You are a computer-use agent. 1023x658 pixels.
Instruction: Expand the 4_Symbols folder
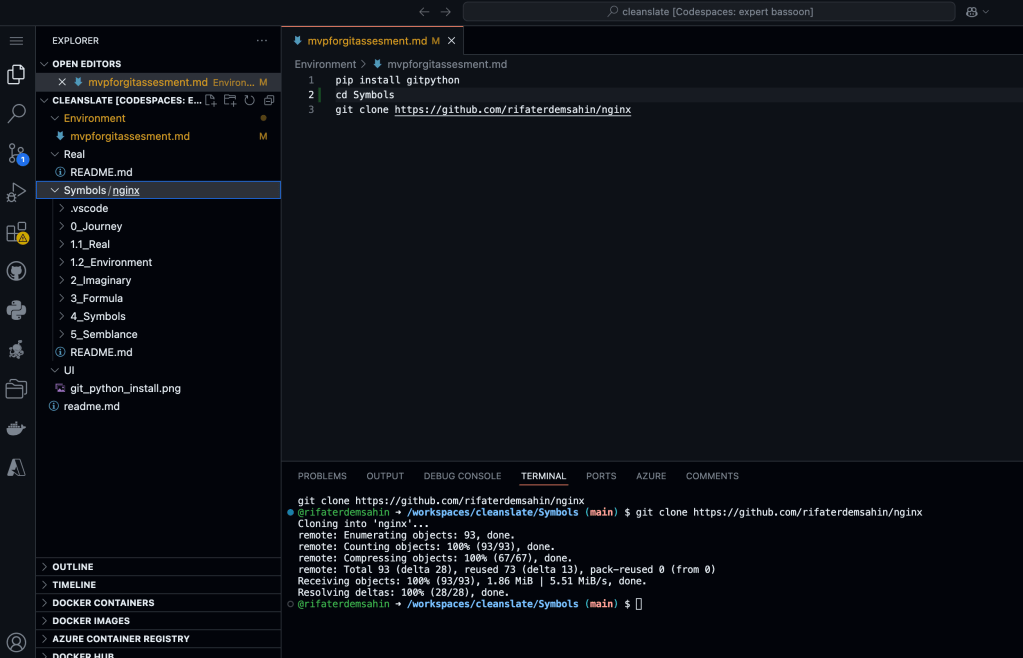(x=62, y=316)
